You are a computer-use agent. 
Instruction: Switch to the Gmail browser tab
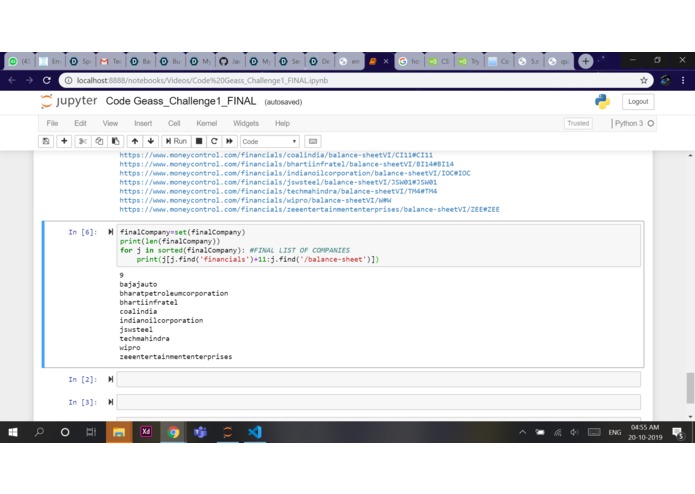tap(110, 61)
